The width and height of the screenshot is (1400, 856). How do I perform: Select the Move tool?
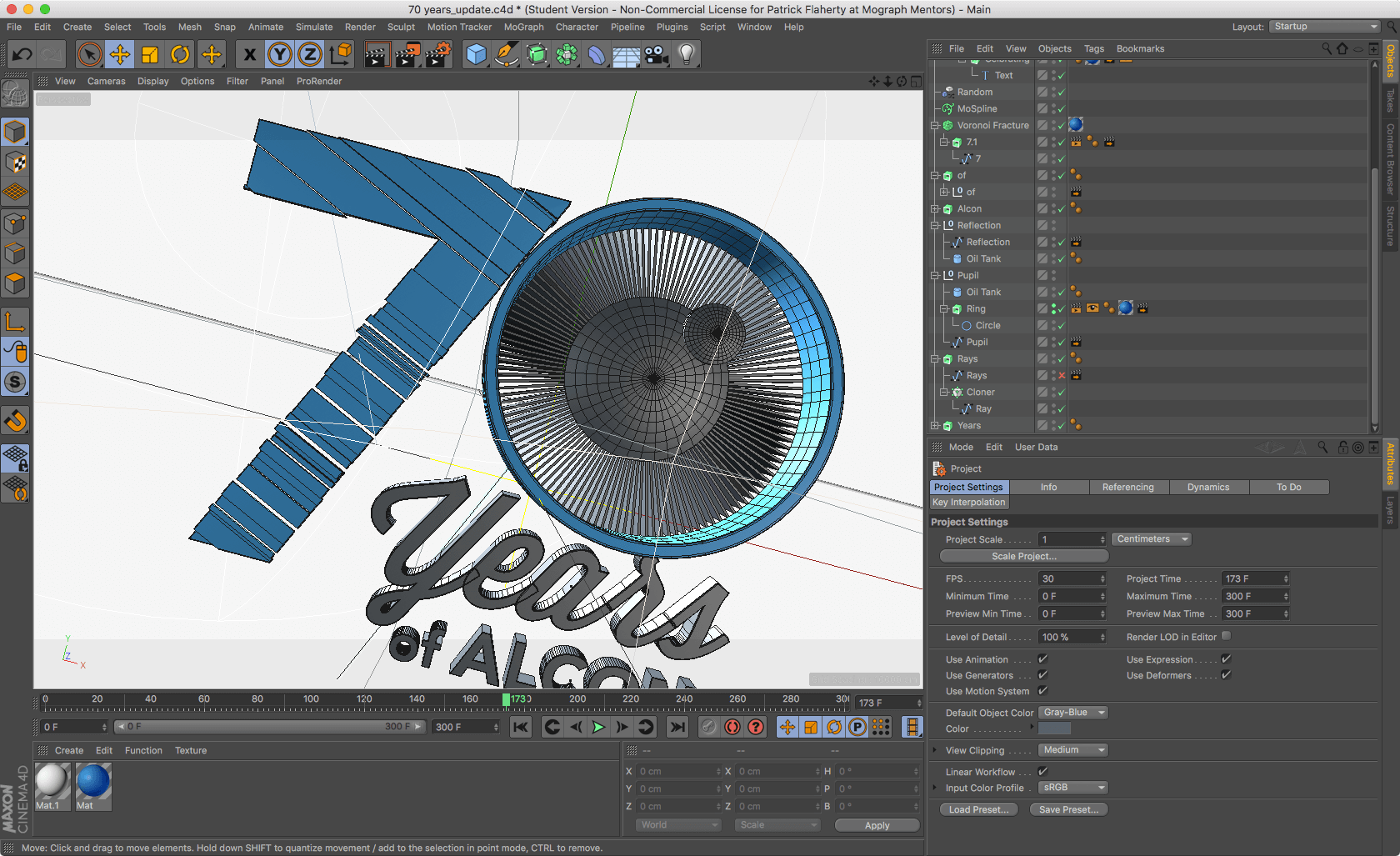coord(120,55)
